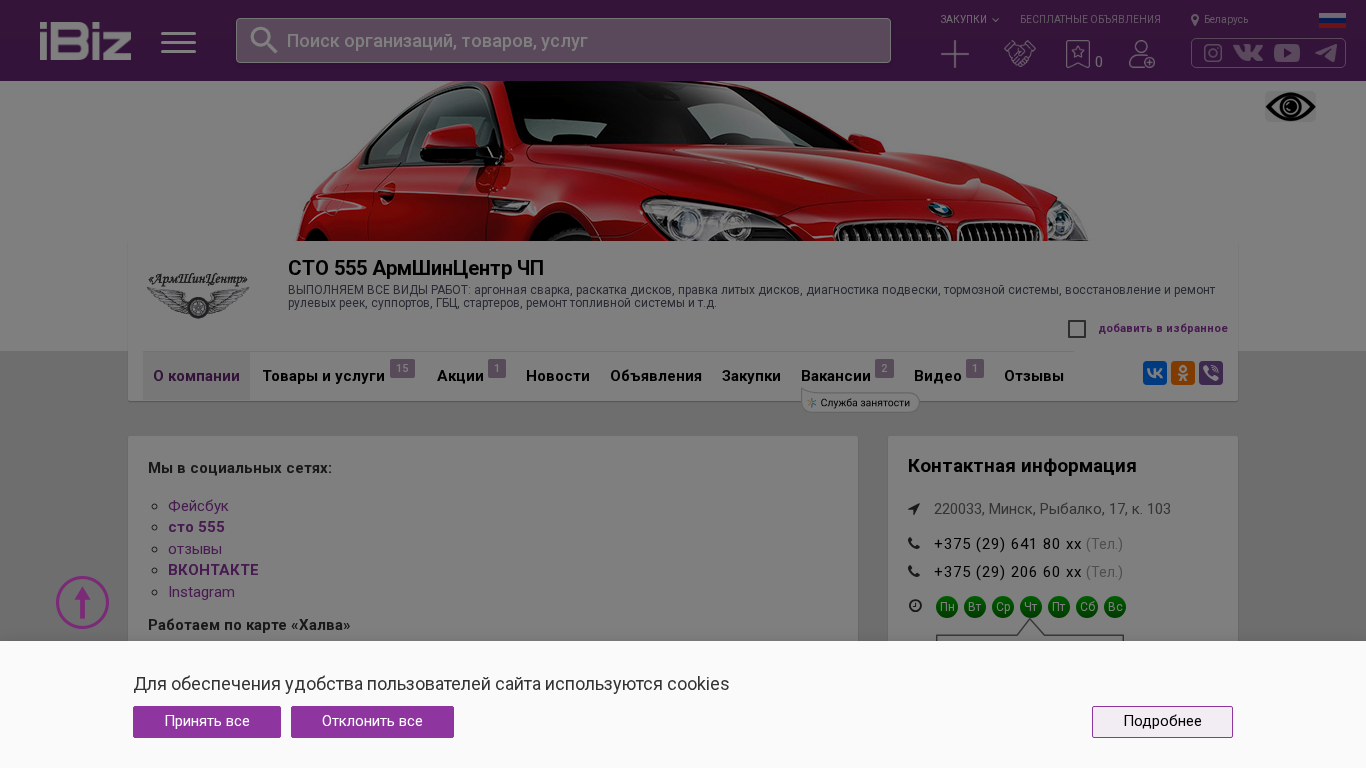Select Monday (Пн) schedule circle
Viewport: 1366px width, 768px height.
coord(947,607)
